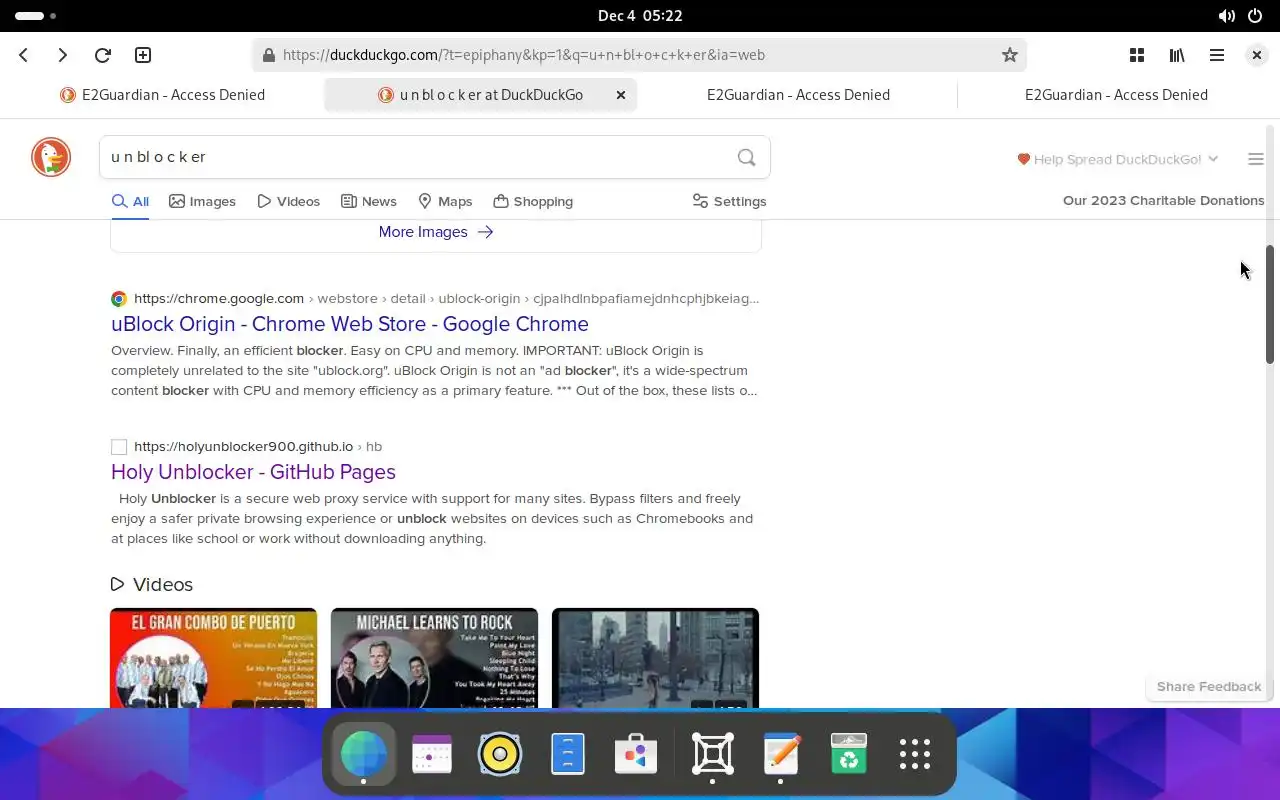Viewport: 1280px width, 800px height.
Task: Open uBlock Origin Chrome Web Store result
Action: pyautogui.click(x=350, y=324)
